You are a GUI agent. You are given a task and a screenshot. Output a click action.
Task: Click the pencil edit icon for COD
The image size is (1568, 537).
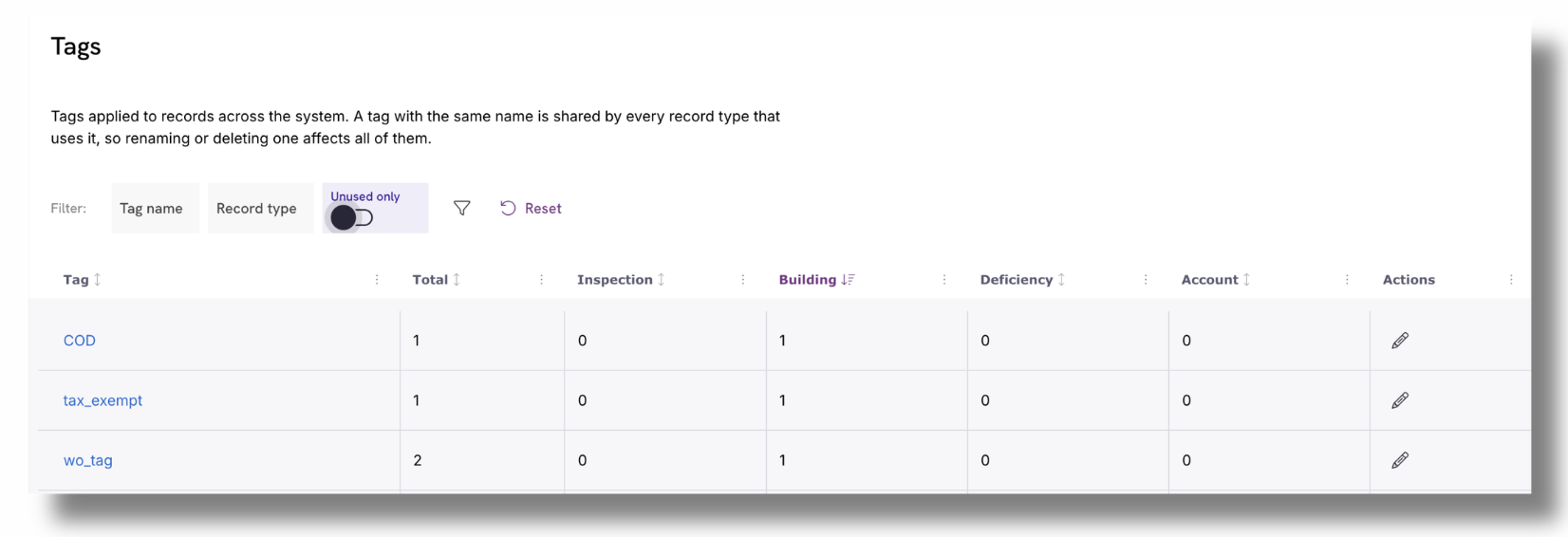pyautogui.click(x=1400, y=341)
